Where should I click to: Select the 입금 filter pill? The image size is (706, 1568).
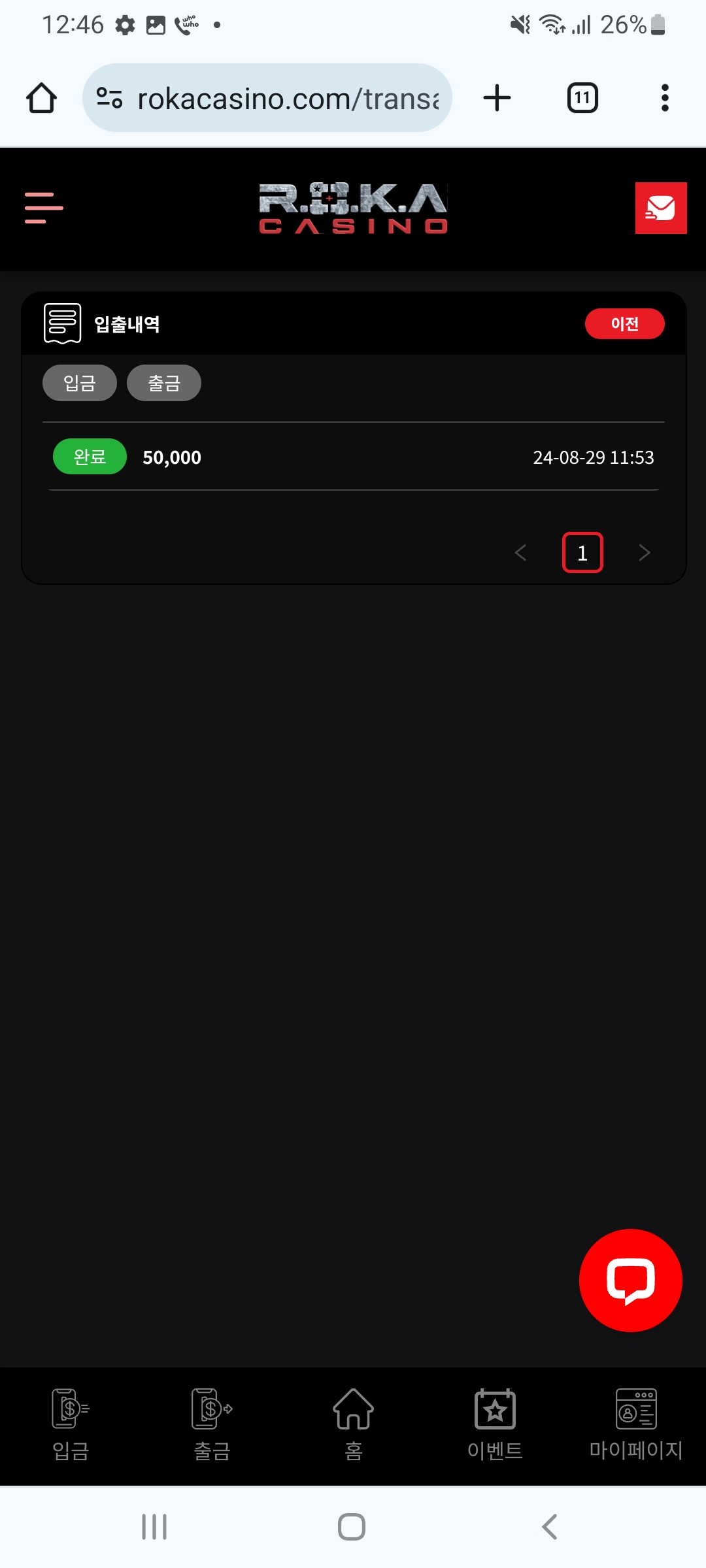(80, 383)
